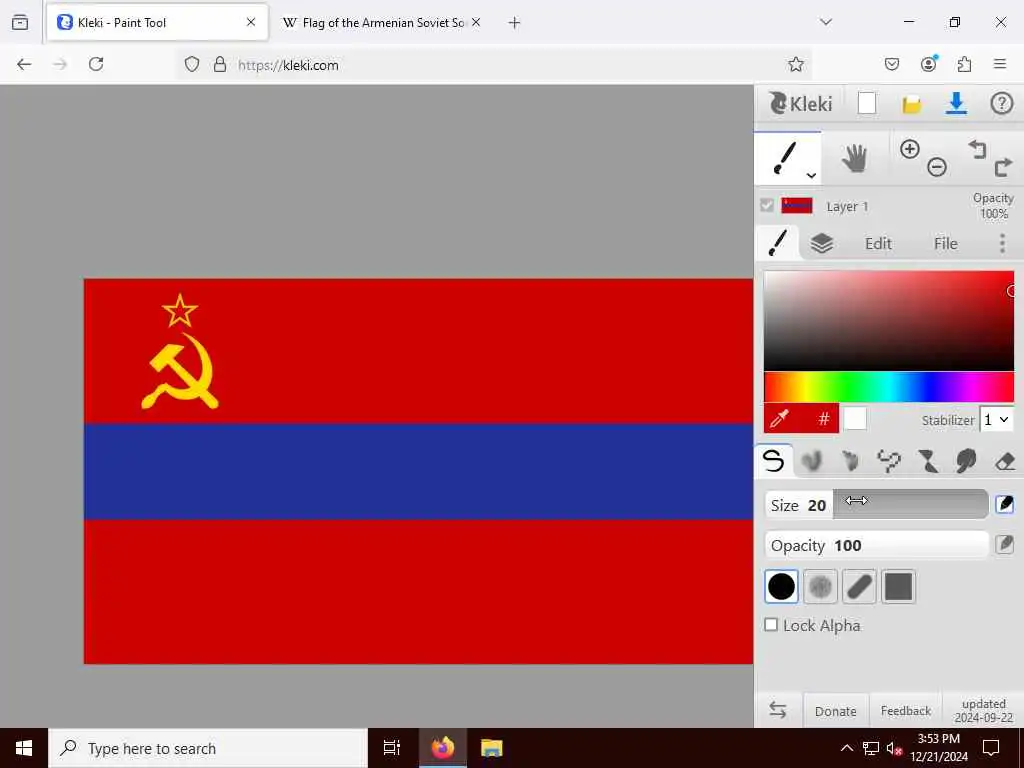1024x768 pixels.
Task: Open the Stabilizer level dropdown
Action: [x=997, y=420]
